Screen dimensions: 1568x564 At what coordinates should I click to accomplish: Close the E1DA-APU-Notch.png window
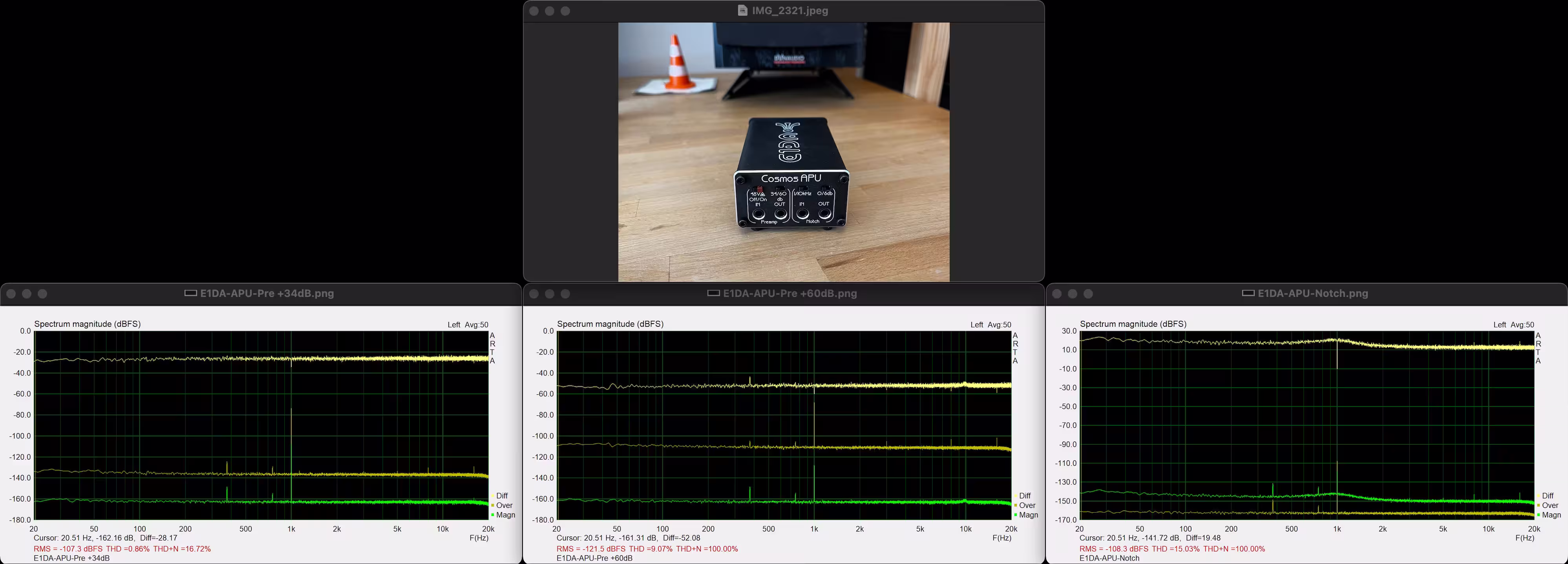(x=1057, y=293)
